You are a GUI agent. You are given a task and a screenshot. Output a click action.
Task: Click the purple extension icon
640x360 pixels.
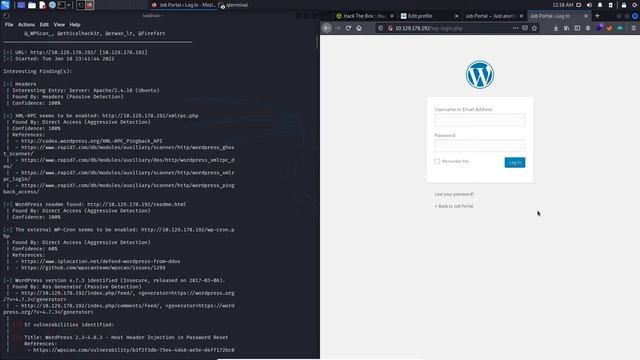coord(599,28)
